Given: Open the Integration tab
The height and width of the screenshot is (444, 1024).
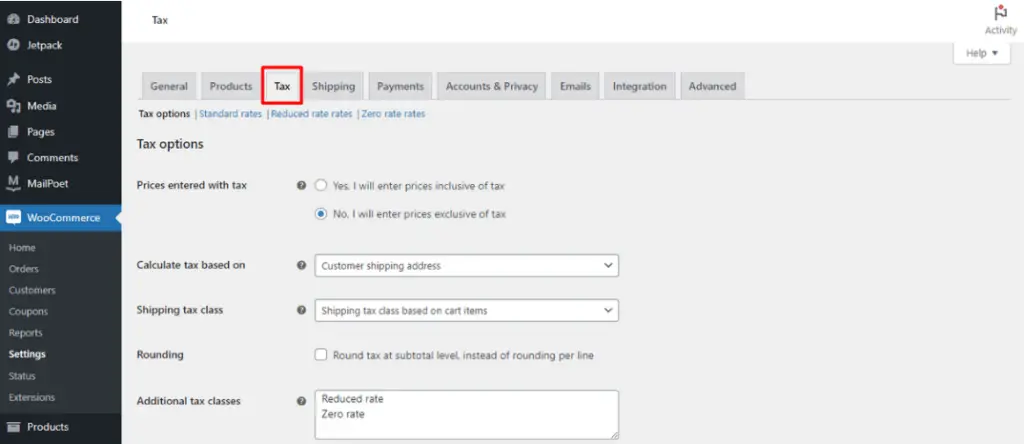Looking at the screenshot, I should tap(639, 86).
